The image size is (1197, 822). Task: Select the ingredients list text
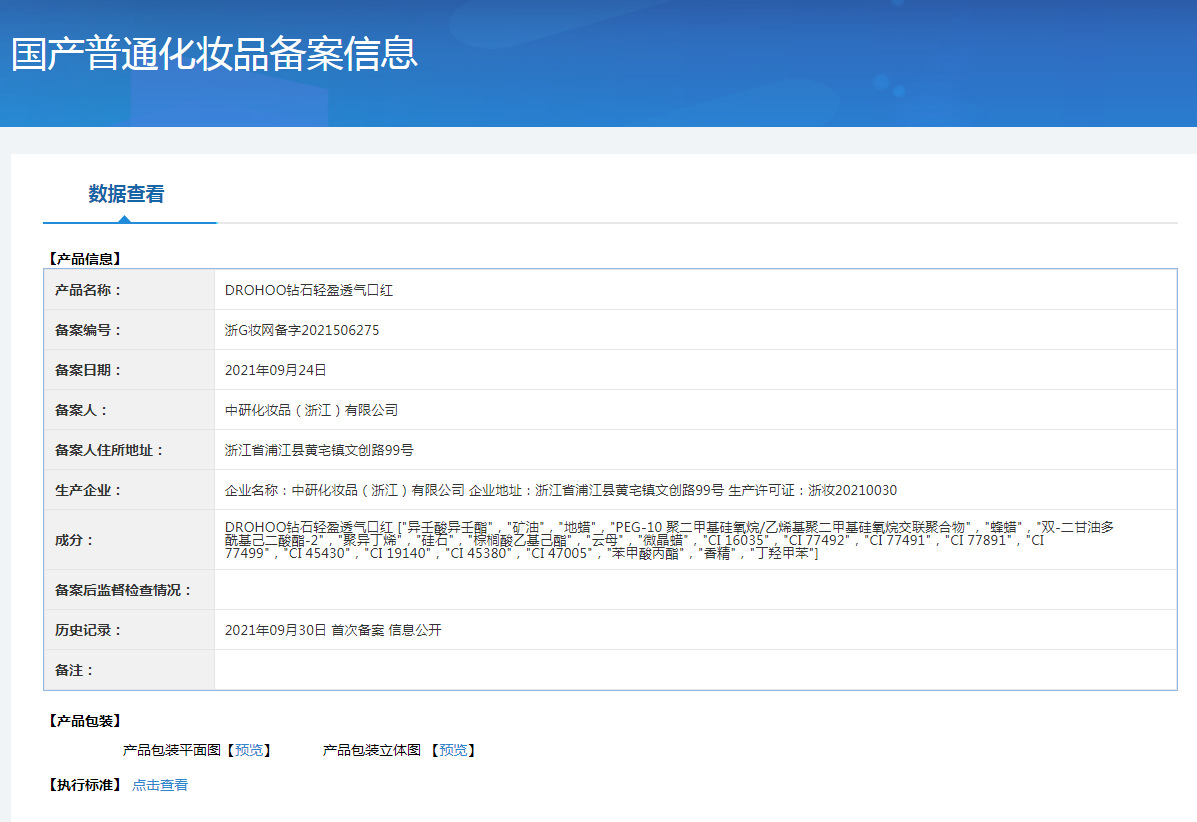(669, 540)
